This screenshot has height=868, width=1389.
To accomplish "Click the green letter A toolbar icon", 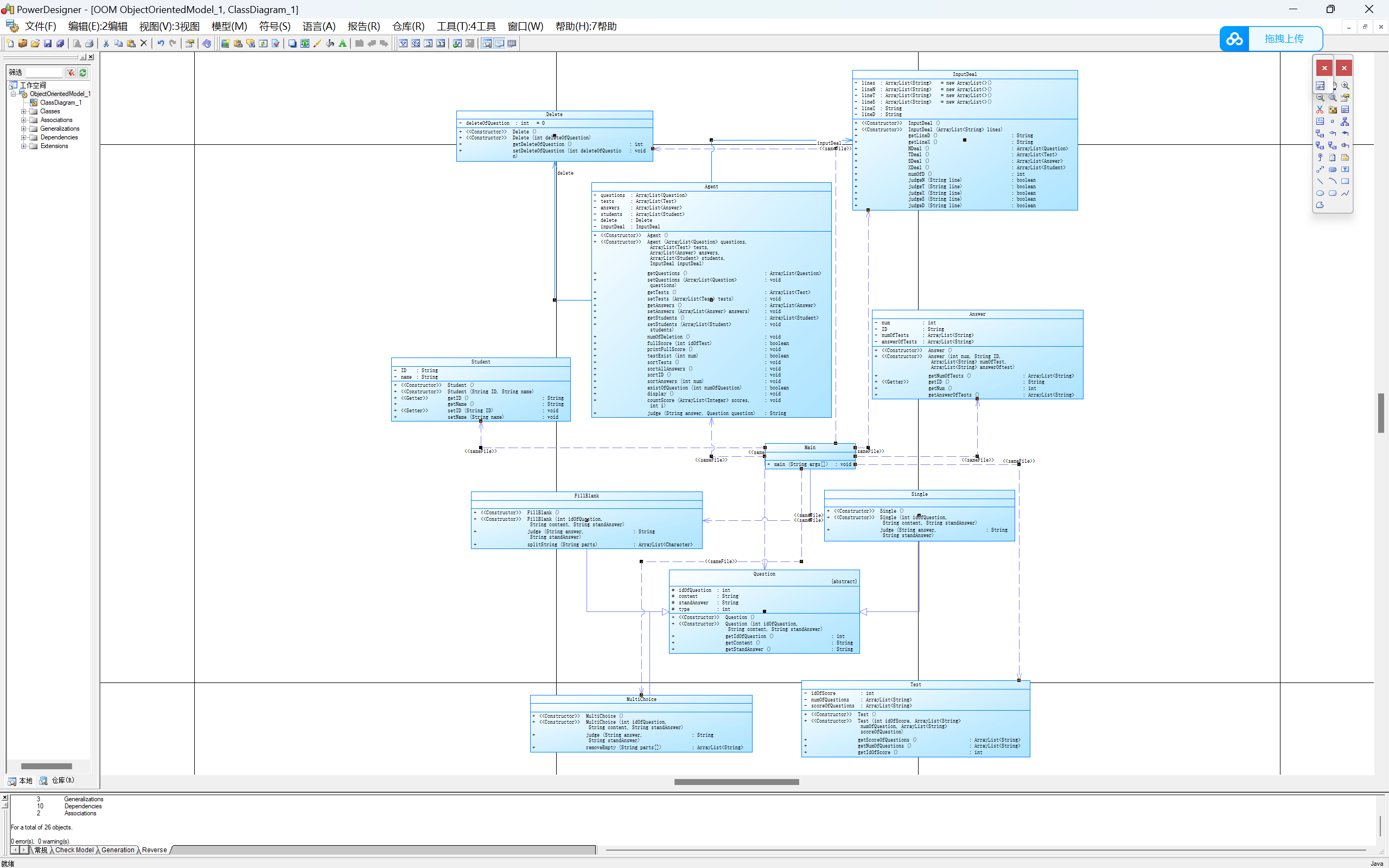I will click(343, 43).
